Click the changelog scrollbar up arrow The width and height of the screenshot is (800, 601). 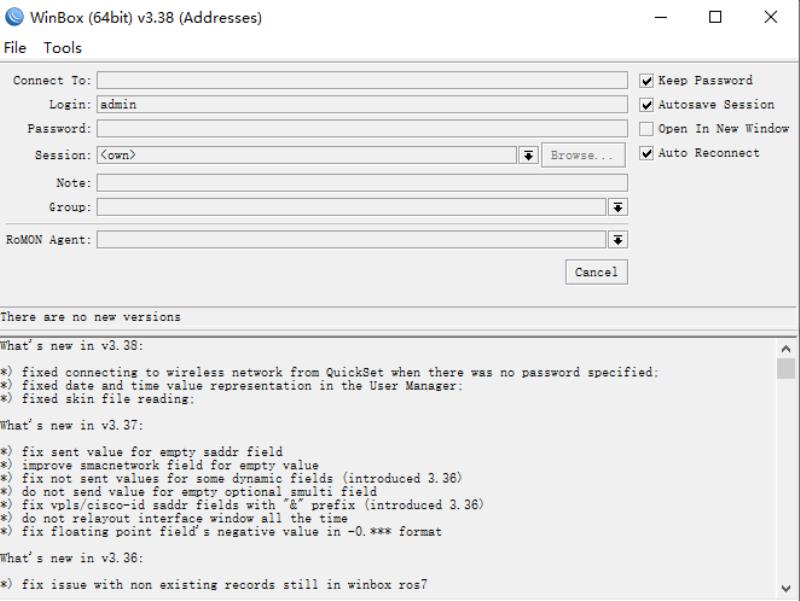tap(786, 349)
